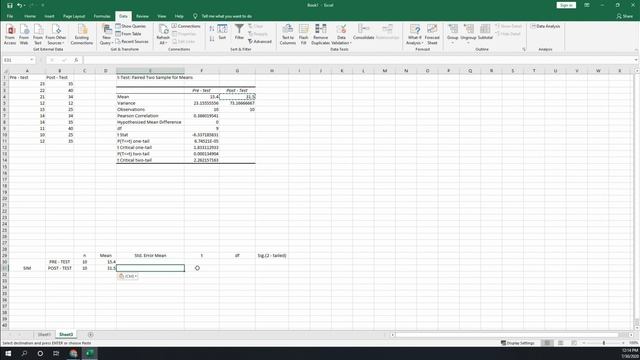Switch to the Sheet1 tab
The width and height of the screenshot is (640, 360).
pos(44,335)
